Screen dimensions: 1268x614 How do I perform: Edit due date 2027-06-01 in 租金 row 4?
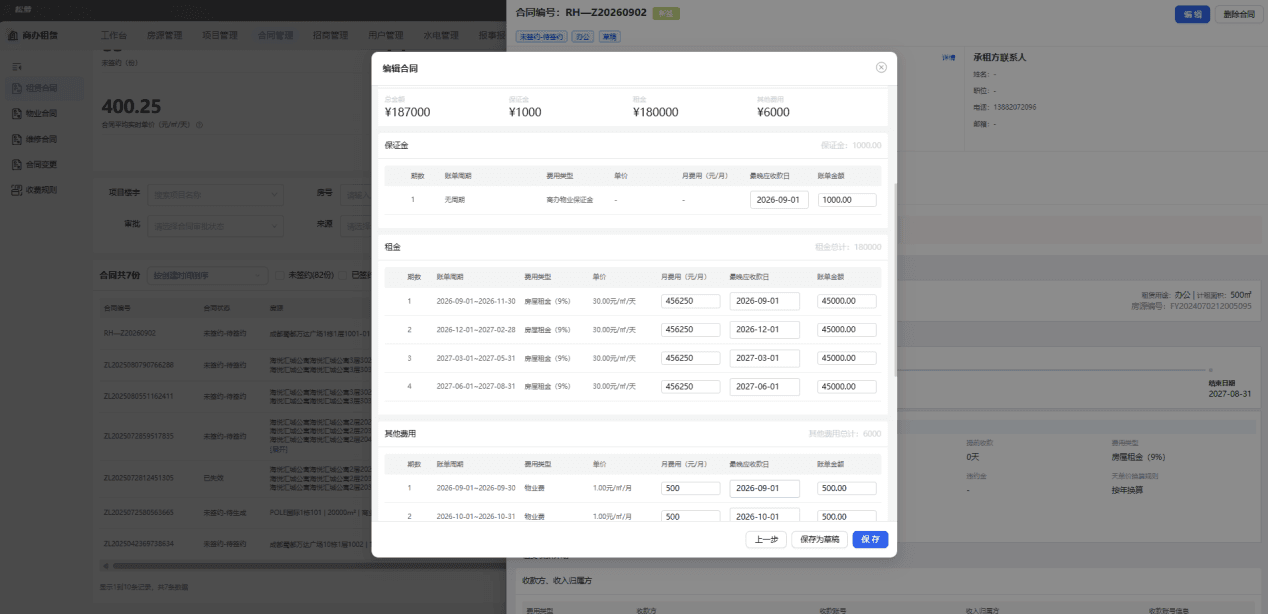765,386
